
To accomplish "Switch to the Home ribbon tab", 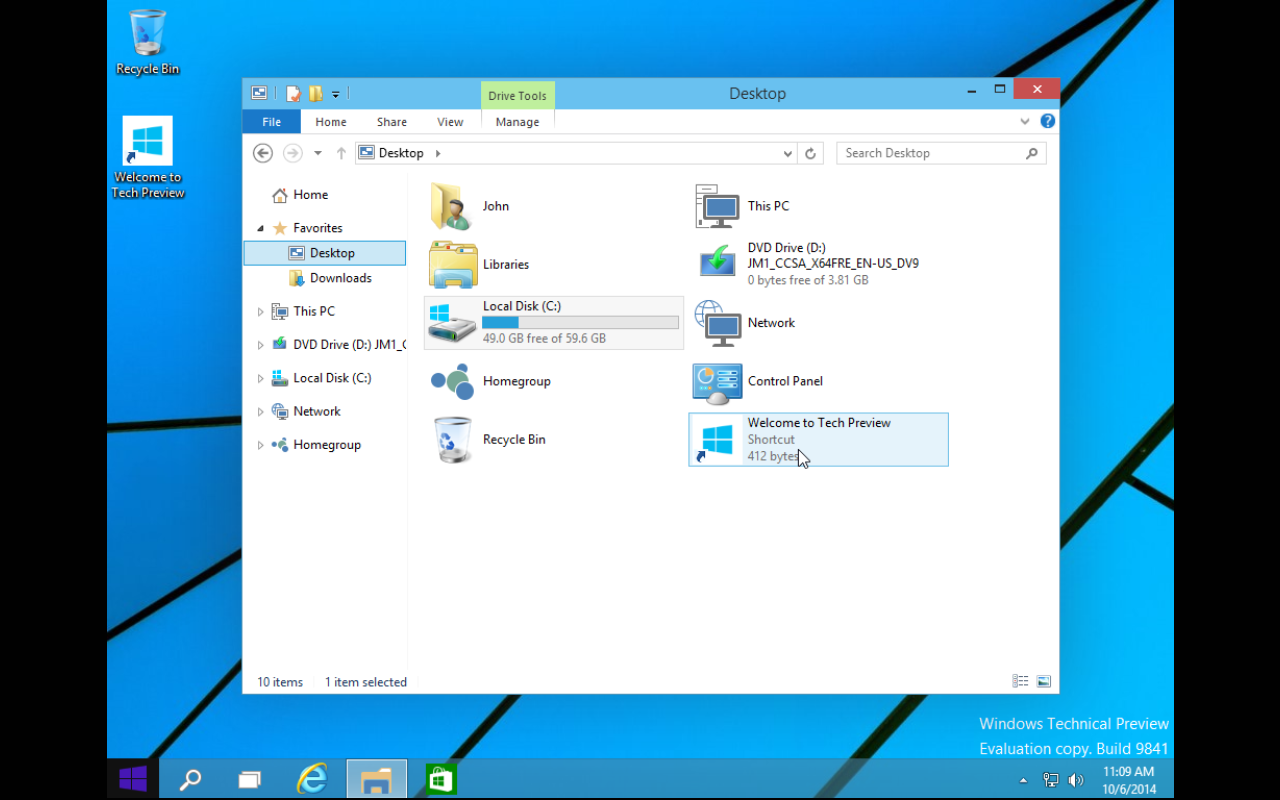I will pos(331,121).
